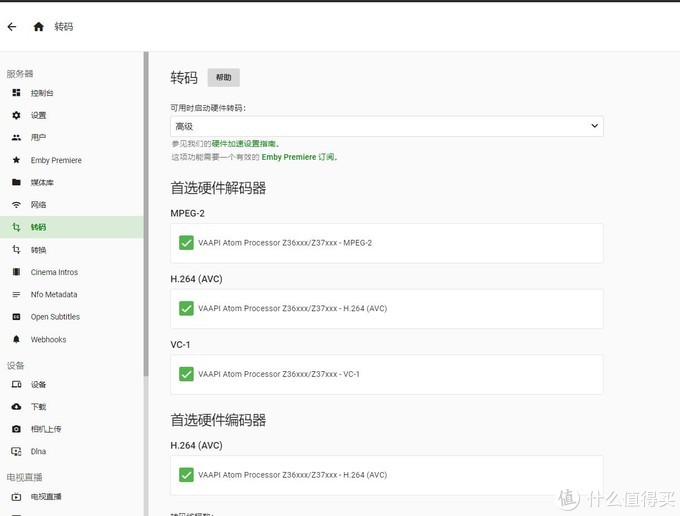Click the Nfo Metadata lines icon

point(16,294)
